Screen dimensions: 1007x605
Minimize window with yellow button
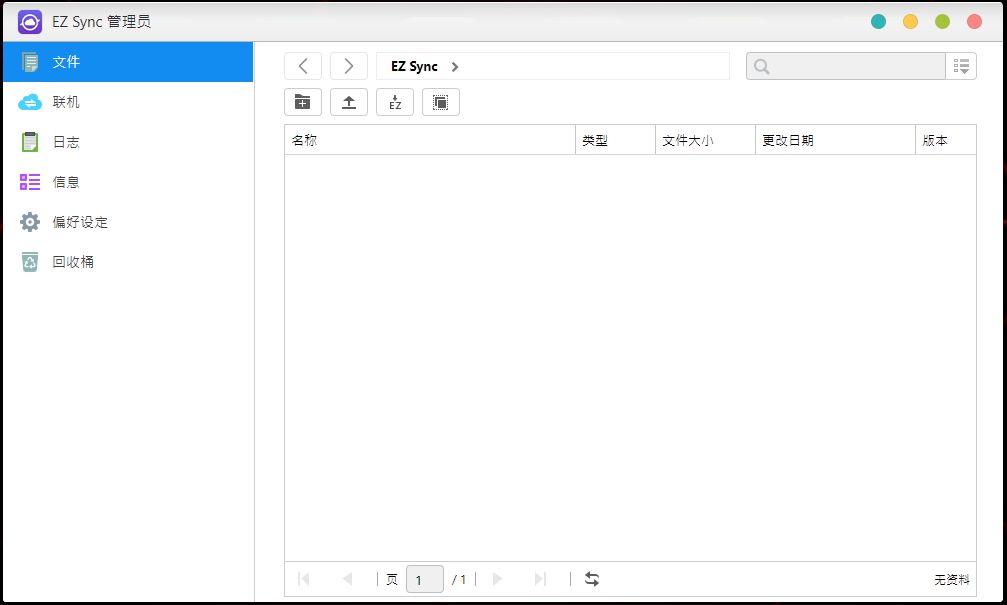(911, 22)
